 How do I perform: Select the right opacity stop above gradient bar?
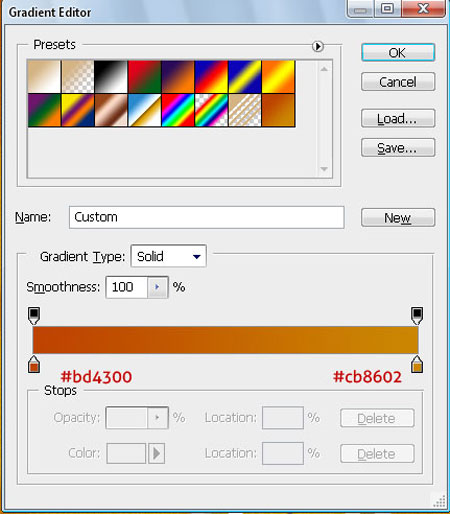pyautogui.click(x=417, y=316)
